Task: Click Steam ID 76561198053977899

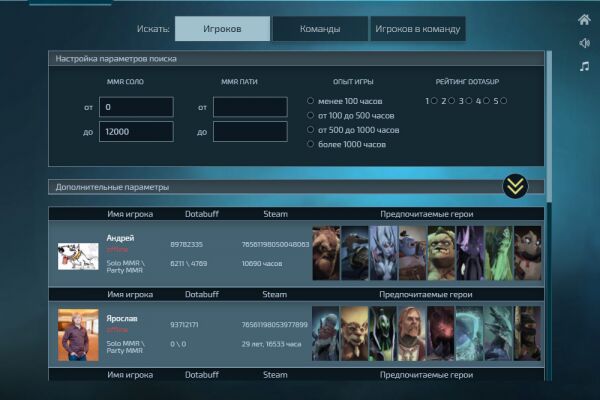Action: (274, 325)
